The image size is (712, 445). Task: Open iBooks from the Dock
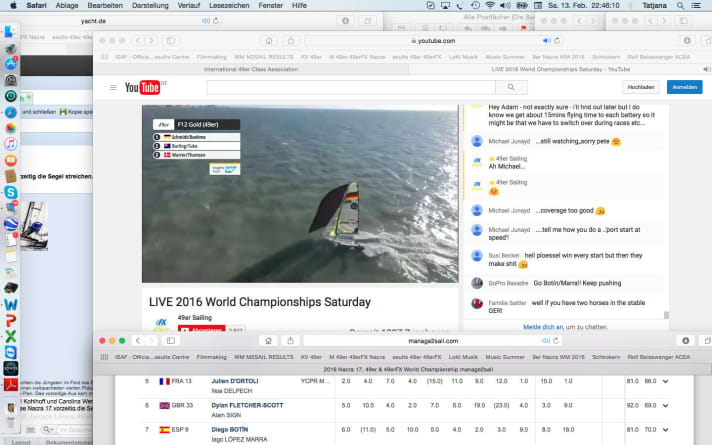pyautogui.click(x=10, y=160)
